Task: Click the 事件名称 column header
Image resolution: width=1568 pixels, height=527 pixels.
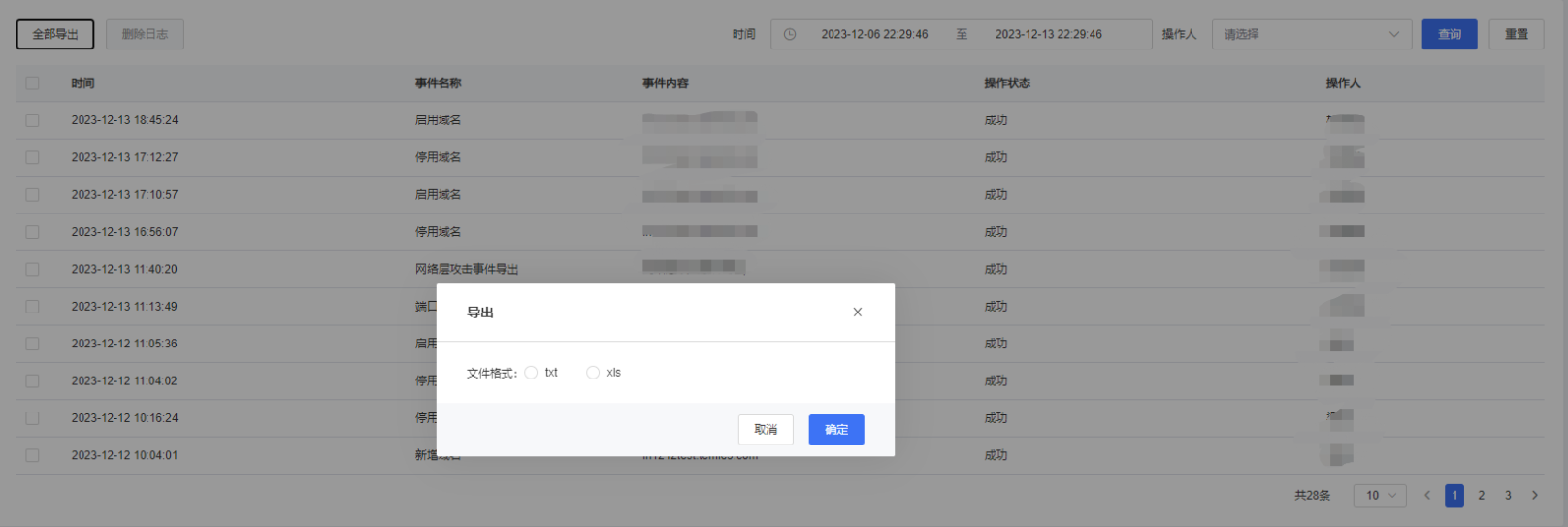Action: click(x=439, y=83)
